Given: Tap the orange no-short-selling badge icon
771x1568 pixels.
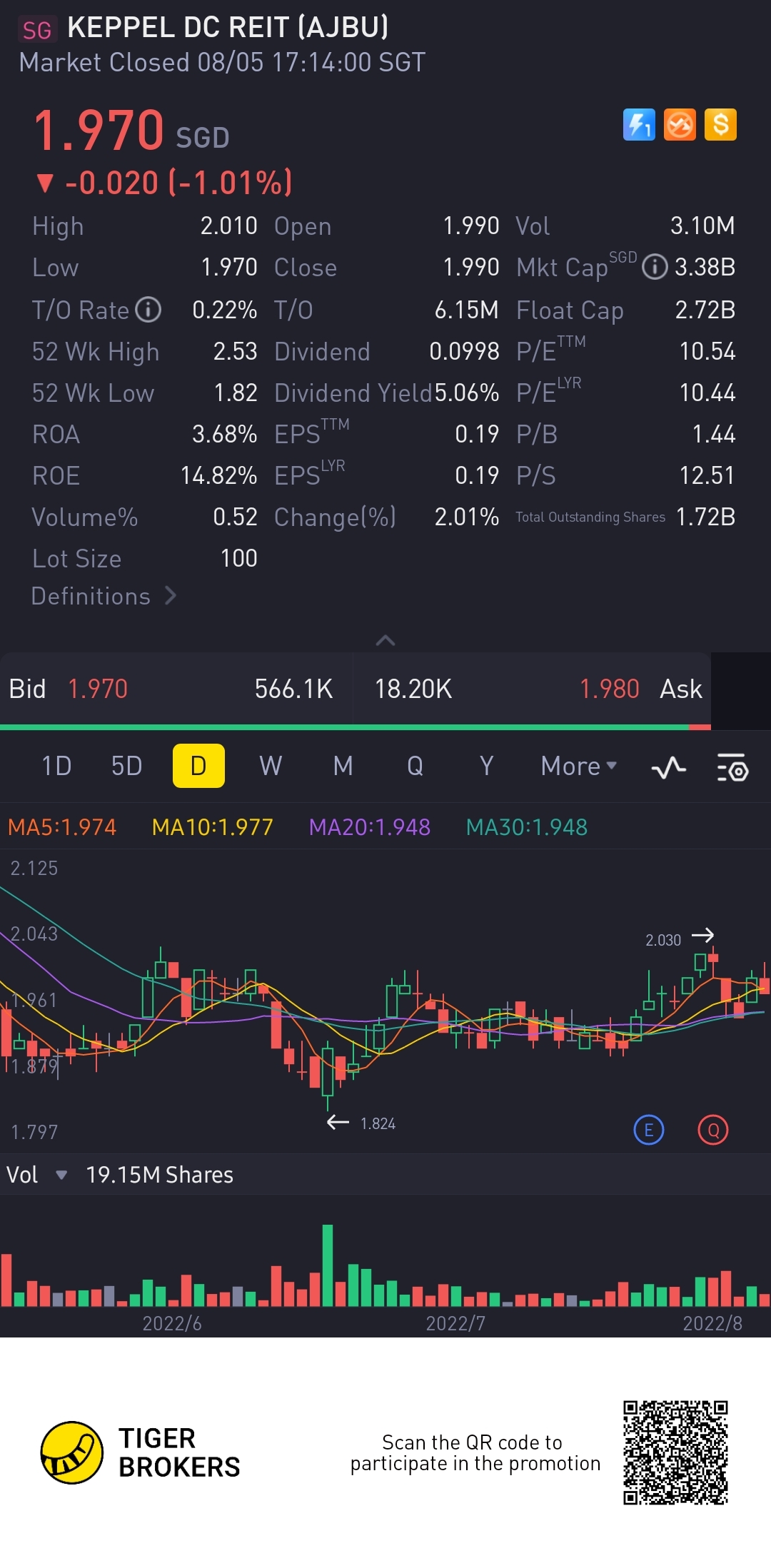Looking at the screenshot, I should click(x=680, y=125).
